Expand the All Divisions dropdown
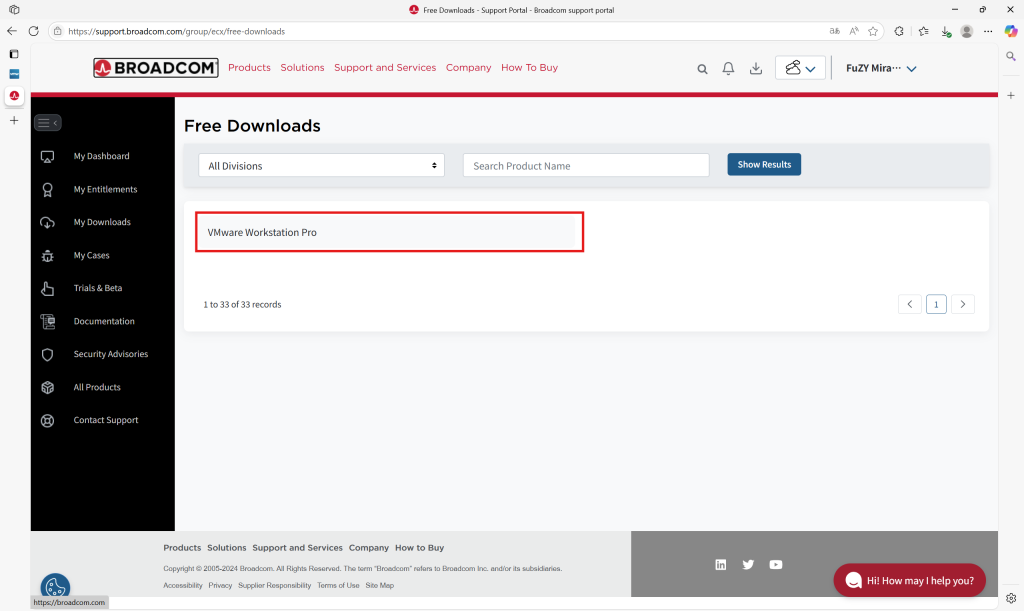The height and width of the screenshot is (611, 1024). coord(321,165)
